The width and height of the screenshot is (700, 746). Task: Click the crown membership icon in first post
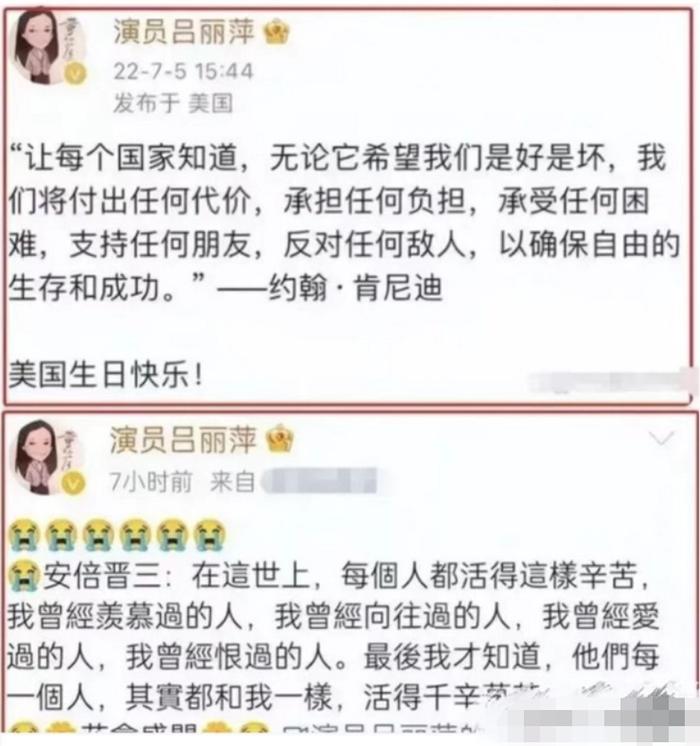pyautogui.click(x=276, y=32)
